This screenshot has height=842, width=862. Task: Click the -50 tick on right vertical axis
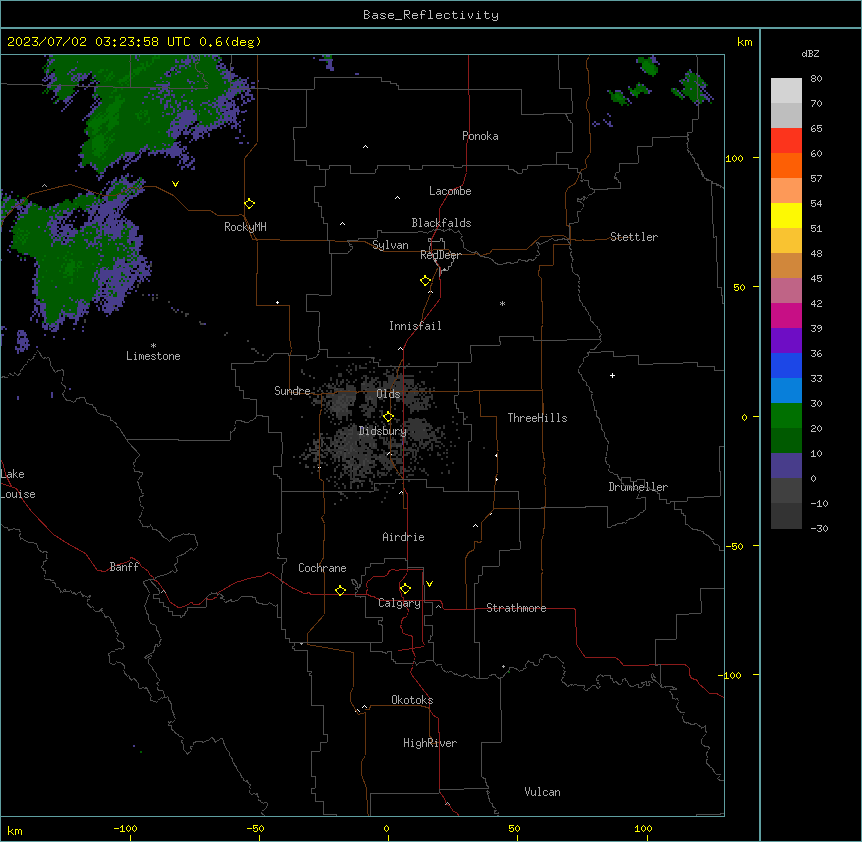734,546
